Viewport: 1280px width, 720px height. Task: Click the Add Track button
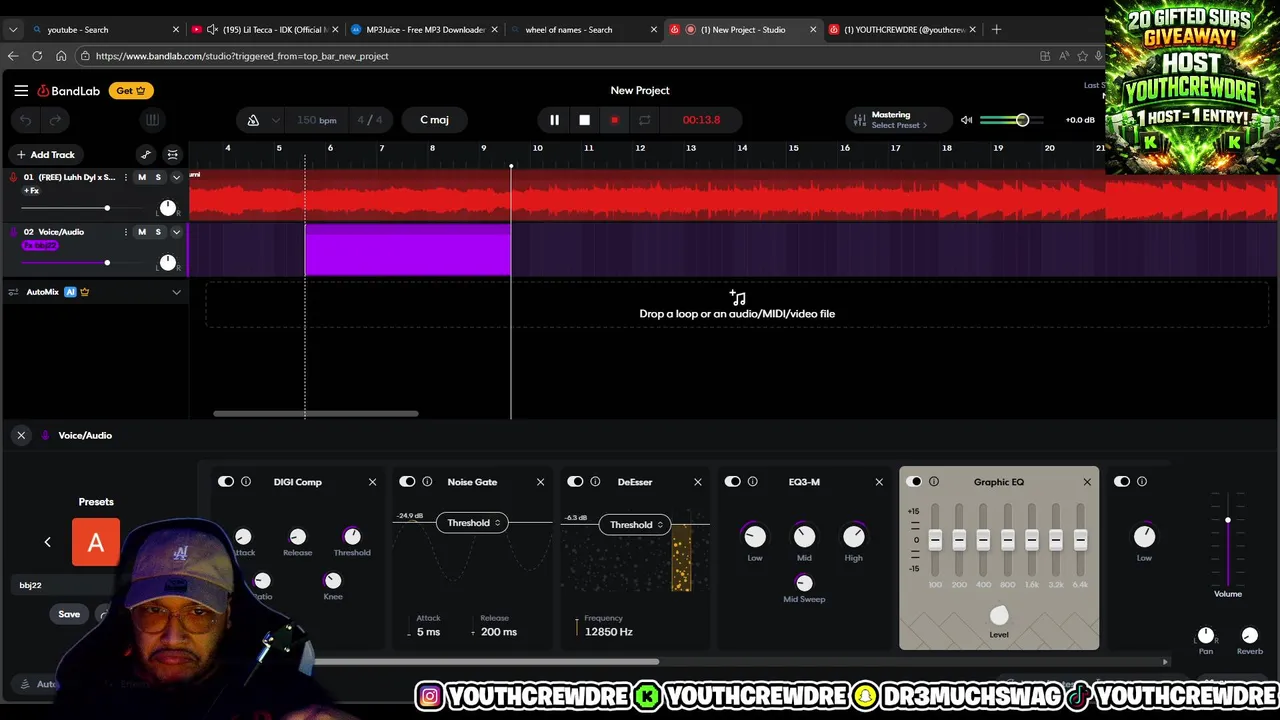pos(46,154)
